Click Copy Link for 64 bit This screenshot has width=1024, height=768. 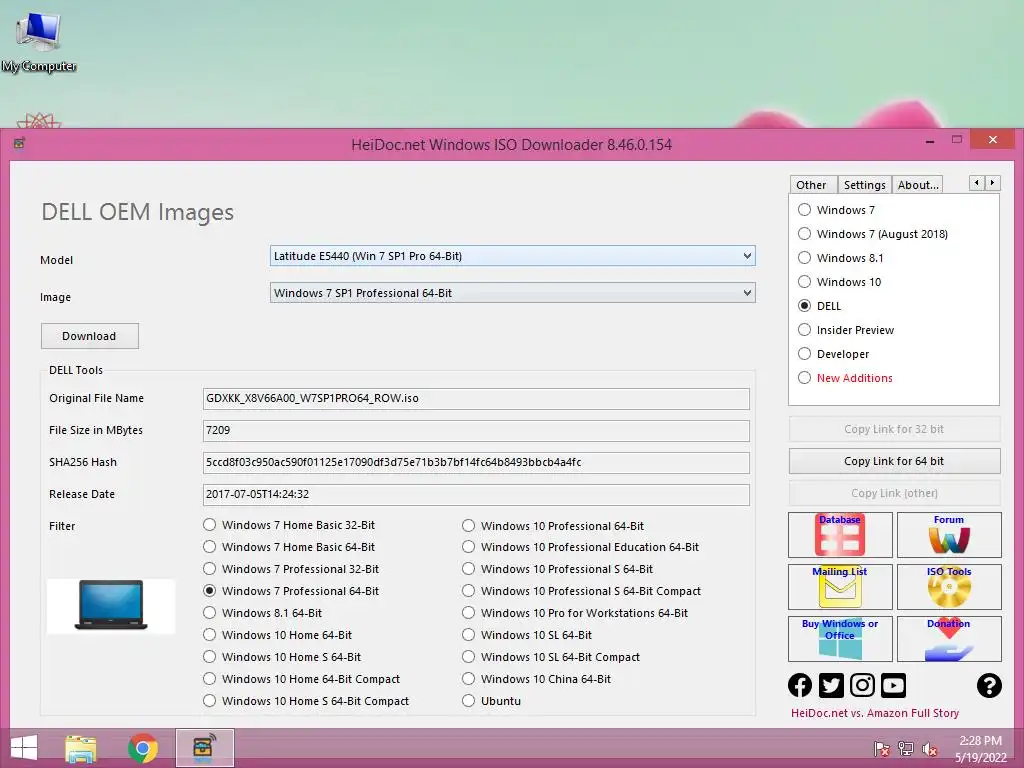coord(894,461)
